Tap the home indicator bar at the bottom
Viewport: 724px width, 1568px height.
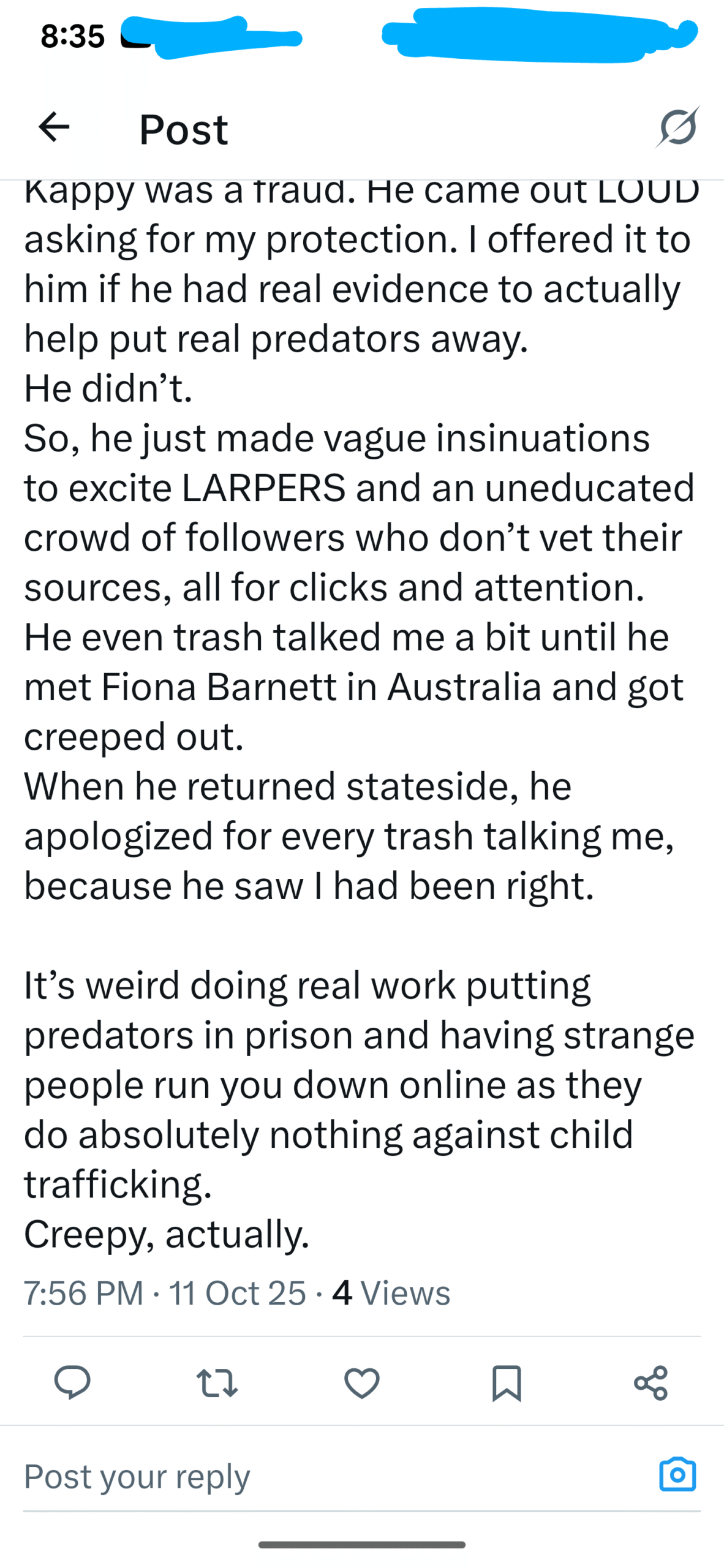point(362,1544)
